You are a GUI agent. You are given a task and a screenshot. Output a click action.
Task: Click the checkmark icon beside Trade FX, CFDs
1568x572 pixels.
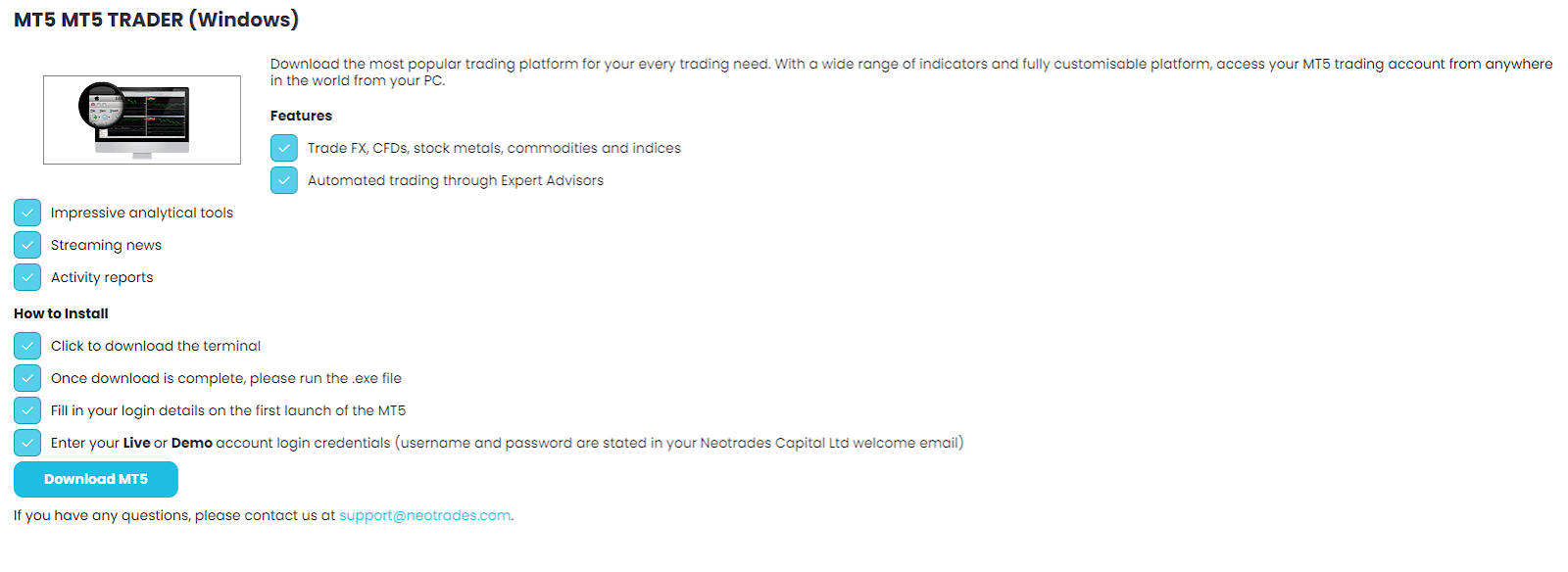284,148
